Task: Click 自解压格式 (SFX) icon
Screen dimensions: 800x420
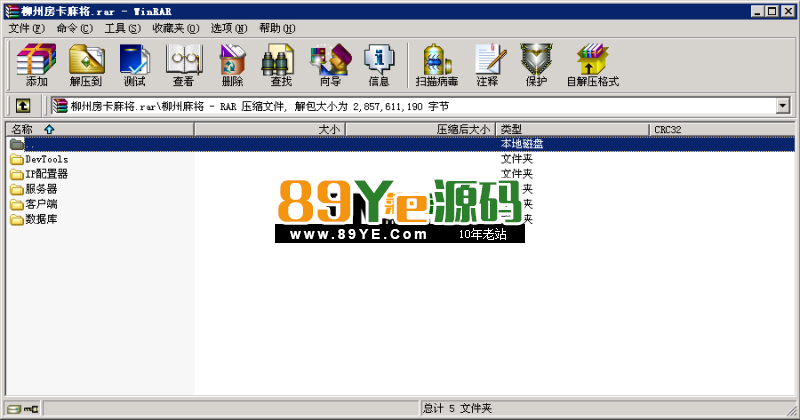Action: (593, 65)
